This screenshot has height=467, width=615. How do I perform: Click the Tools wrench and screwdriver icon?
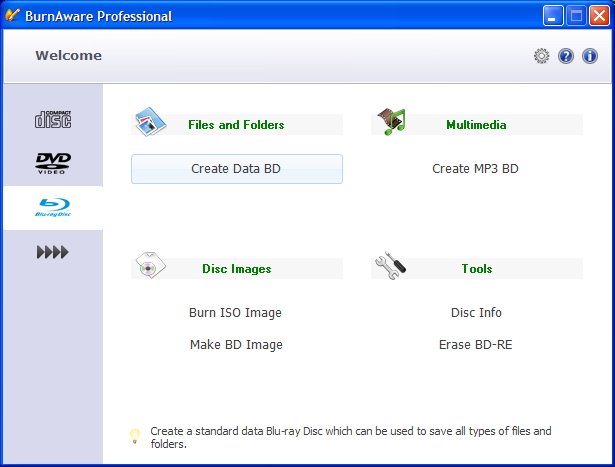point(391,265)
